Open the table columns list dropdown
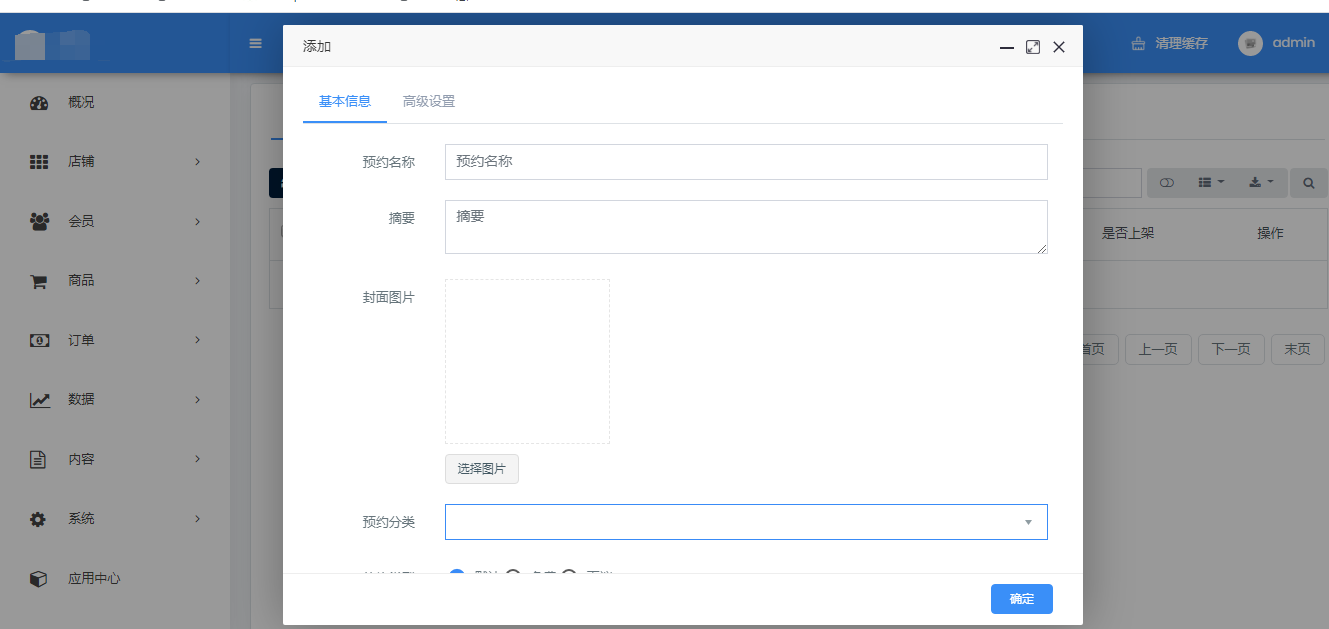1329x629 pixels. (x=1210, y=183)
